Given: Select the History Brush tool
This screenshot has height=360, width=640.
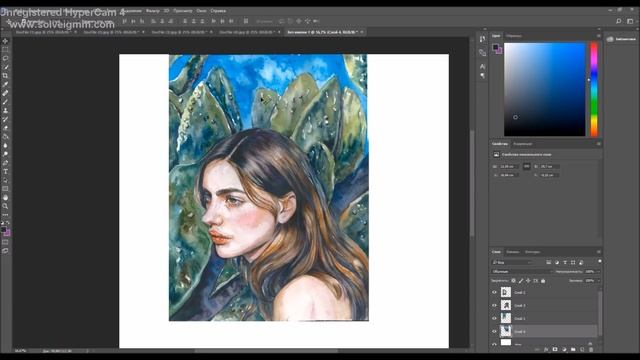Looking at the screenshot, I should (5, 119).
